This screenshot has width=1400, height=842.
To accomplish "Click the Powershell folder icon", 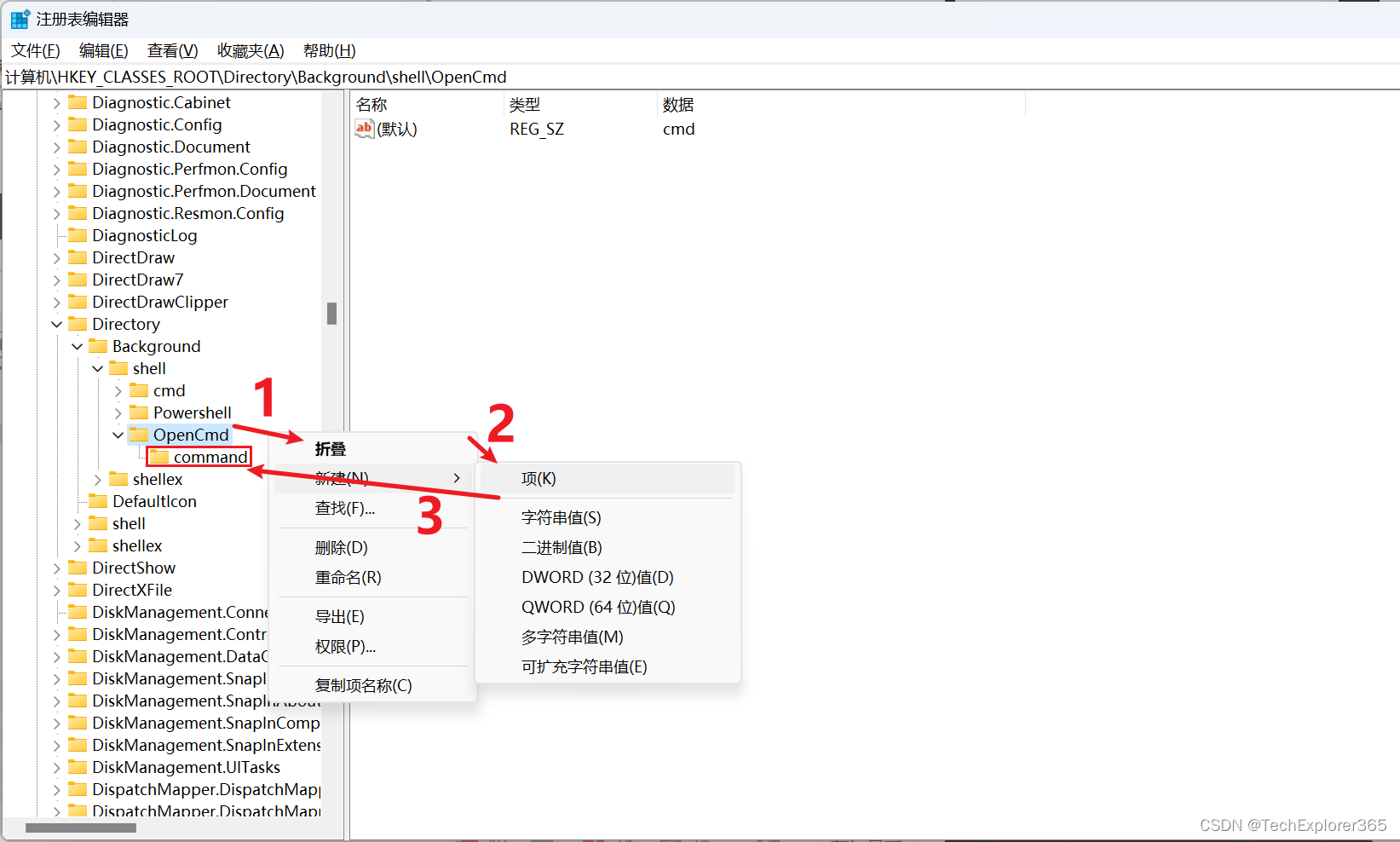I will coord(139,412).
